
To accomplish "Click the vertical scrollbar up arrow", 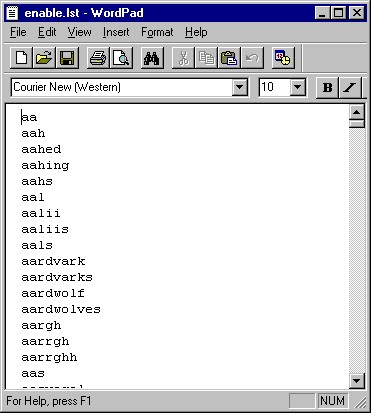I will 357,112.
